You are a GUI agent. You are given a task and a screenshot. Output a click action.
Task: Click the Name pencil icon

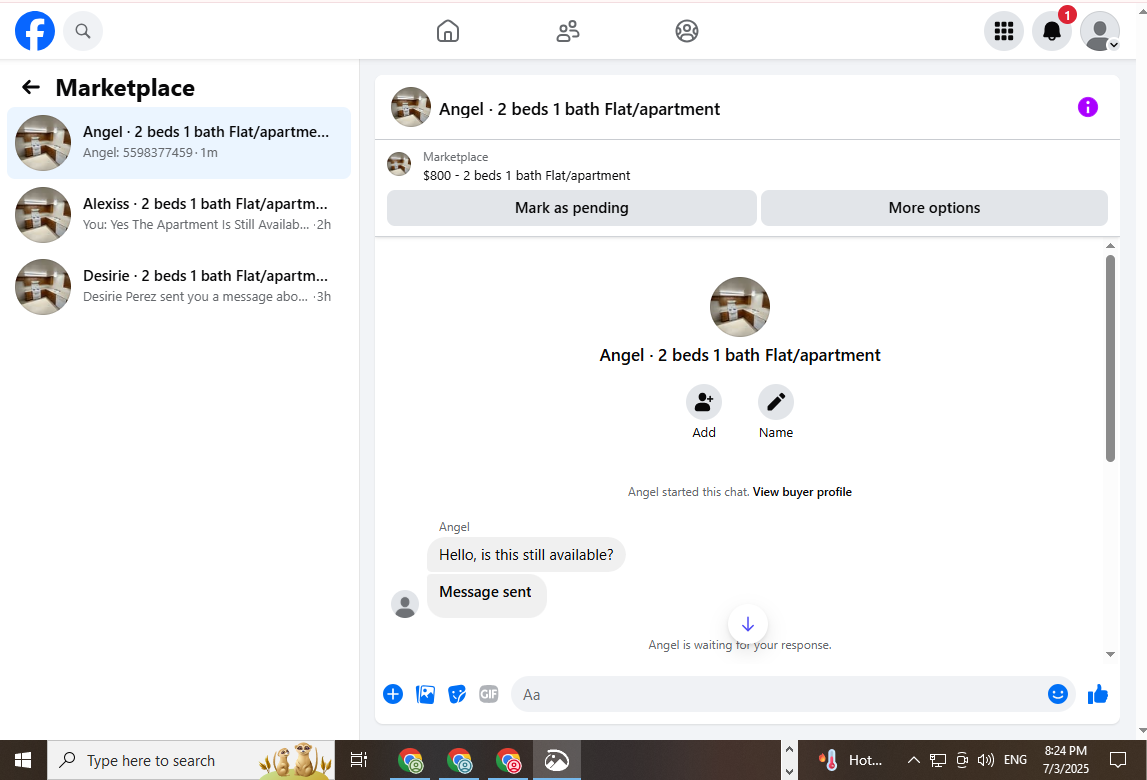pos(775,402)
